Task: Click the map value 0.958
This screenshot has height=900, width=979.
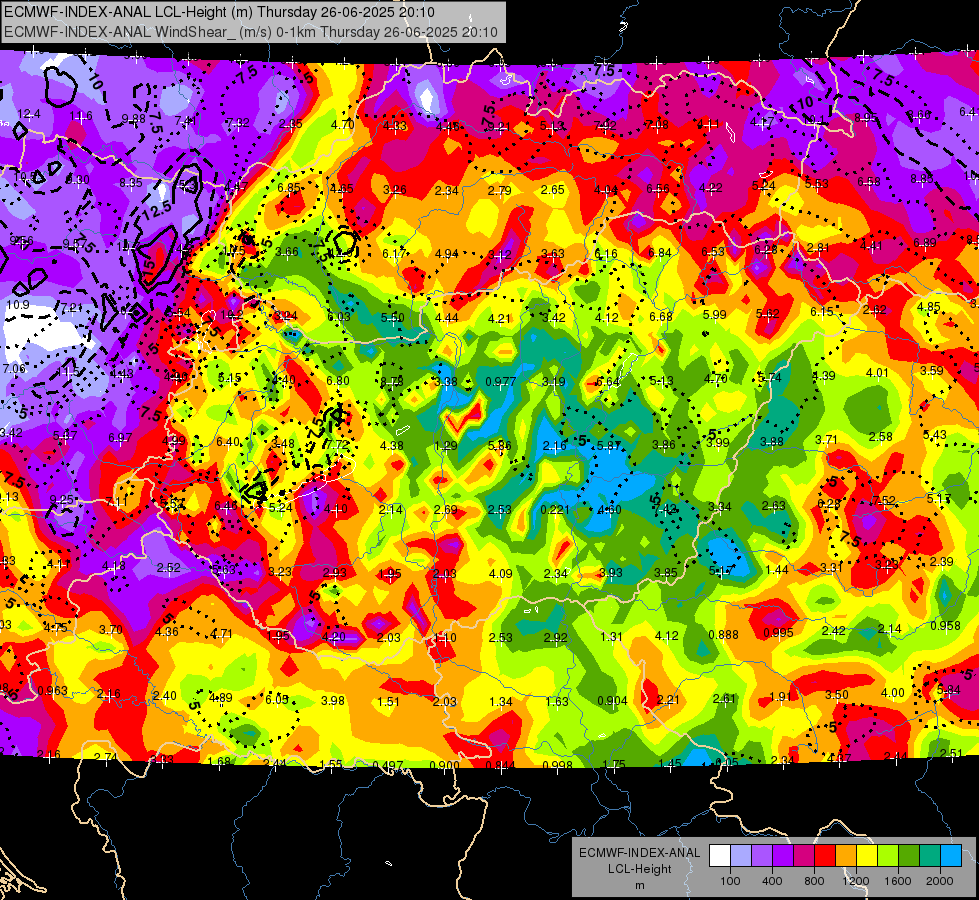Action: tap(945, 626)
